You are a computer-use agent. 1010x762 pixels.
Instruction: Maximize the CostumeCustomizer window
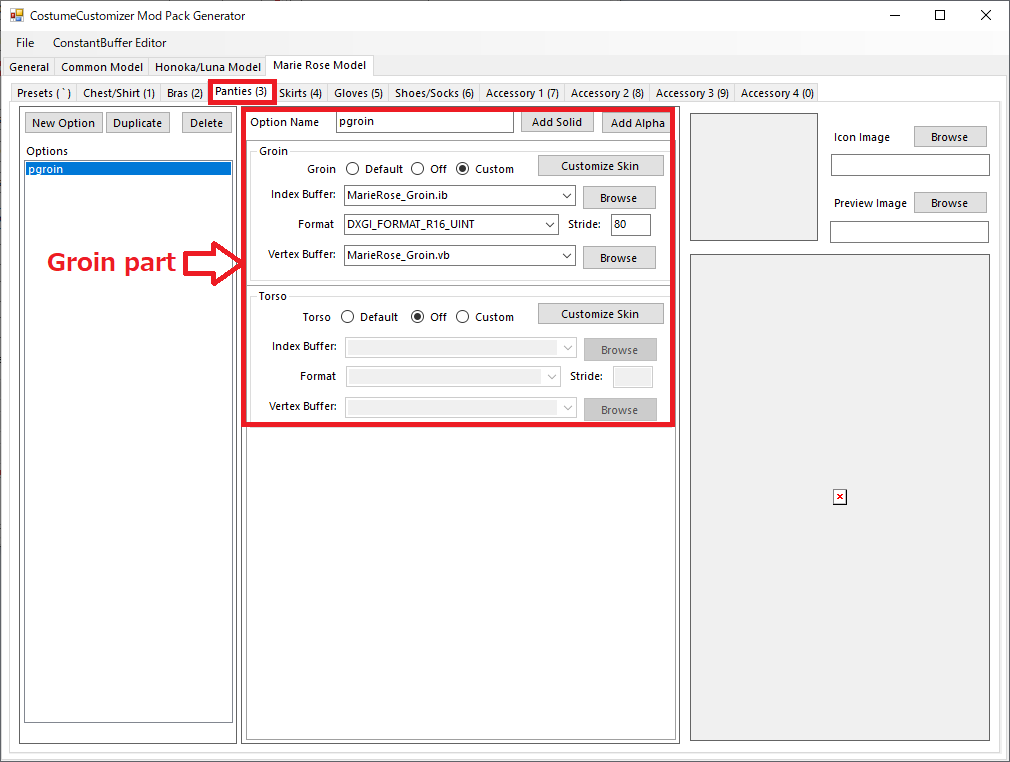pyautogui.click(x=940, y=15)
